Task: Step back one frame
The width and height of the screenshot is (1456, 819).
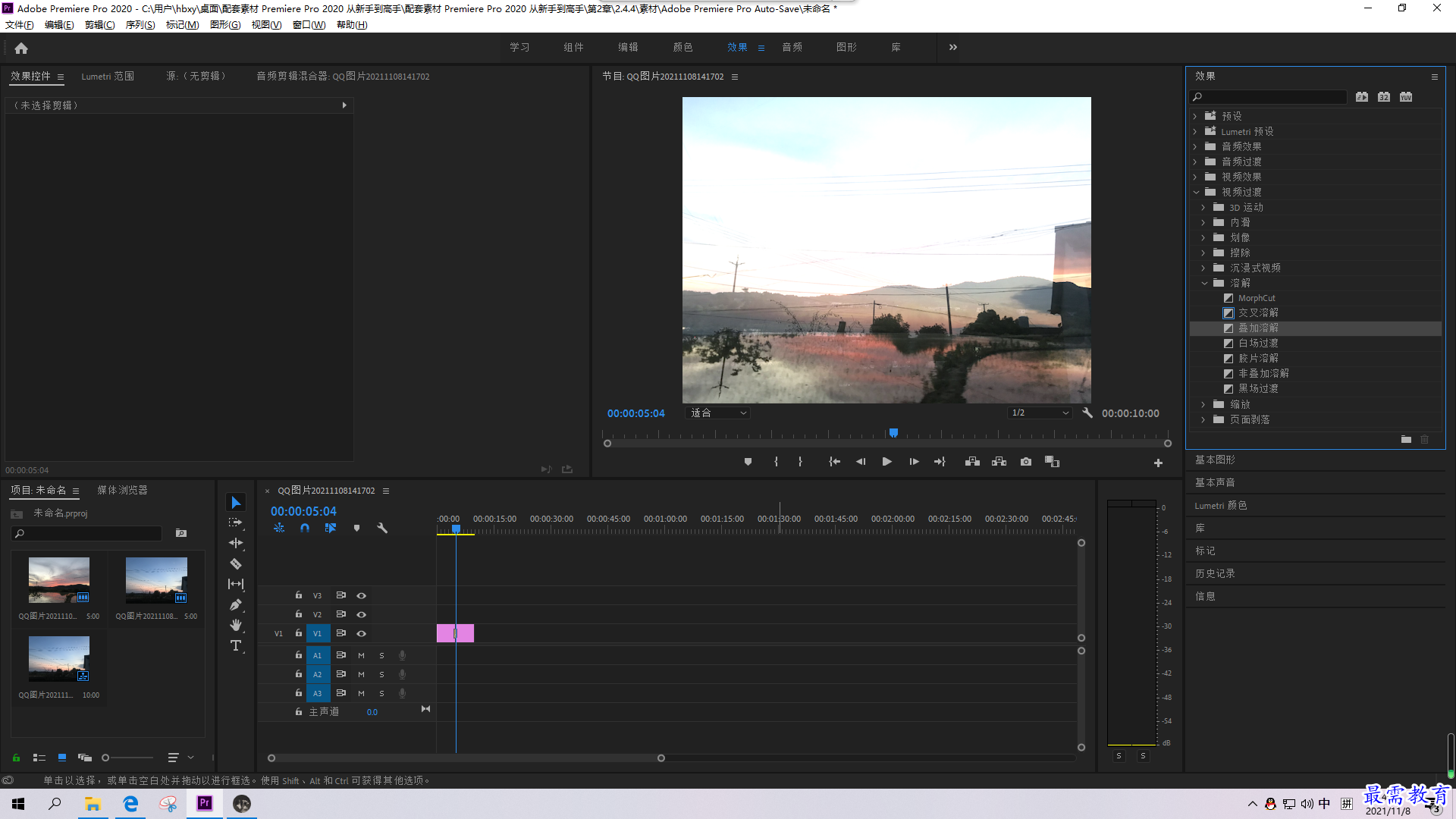Action: pyautogui.click(x=861, y=462)
